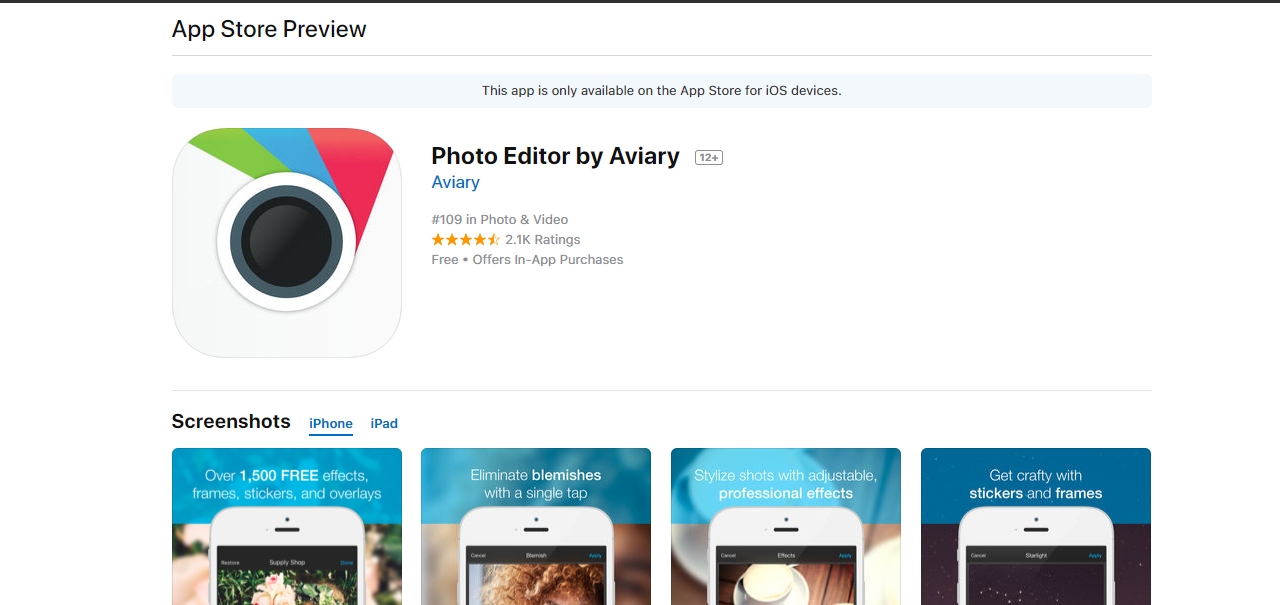
Task: Click 'Photo Editor by Aviary' title
Action: click(x=556, y=156)
